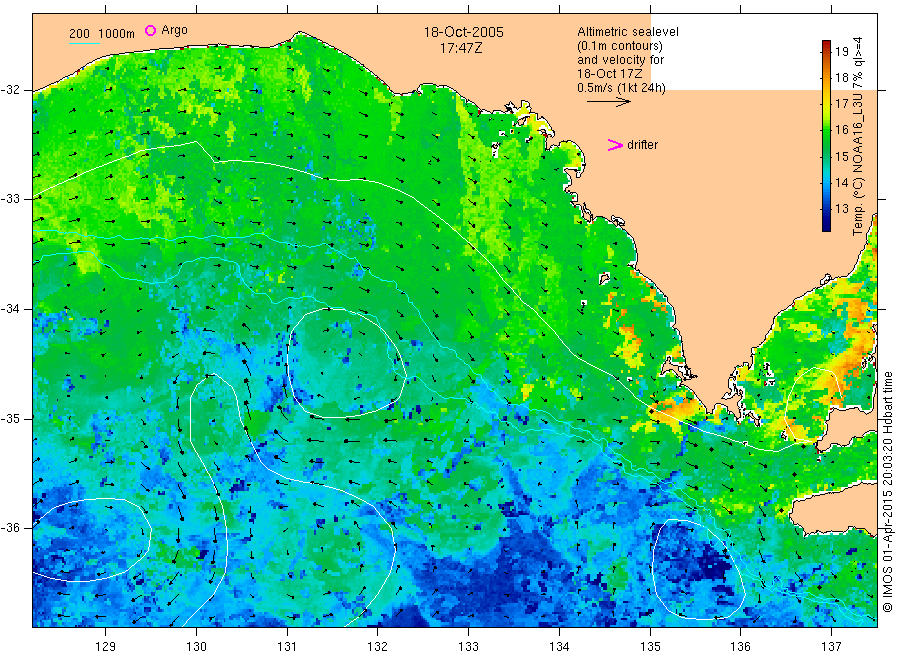Click the temperature color bar

826,136
